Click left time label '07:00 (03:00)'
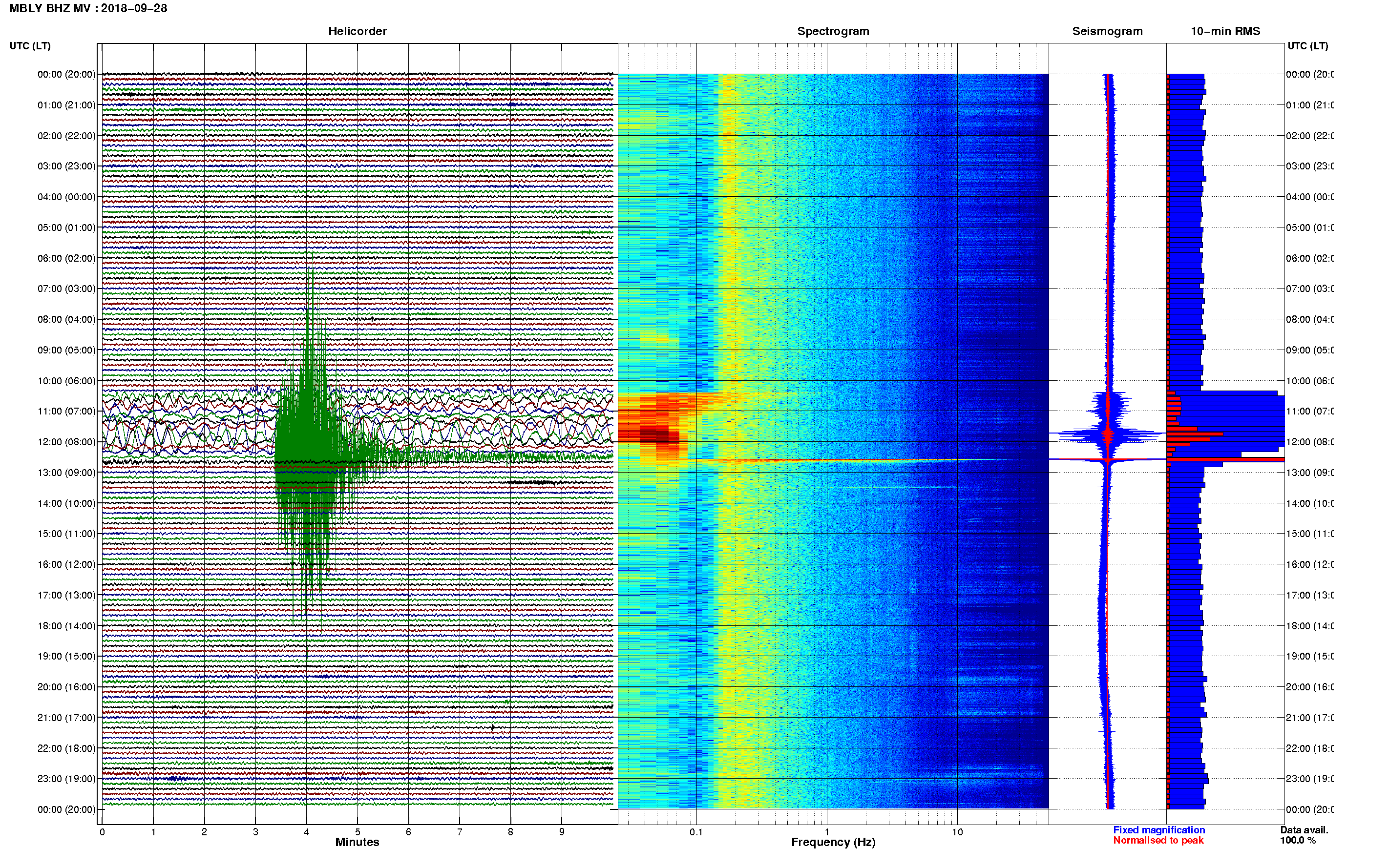 (x=66, y=288)
